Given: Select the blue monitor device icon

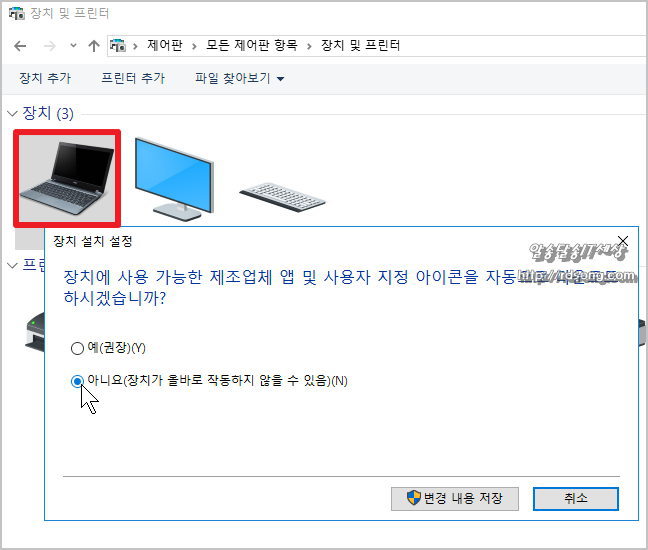Looking at the screenshot, I should point(174,179).
